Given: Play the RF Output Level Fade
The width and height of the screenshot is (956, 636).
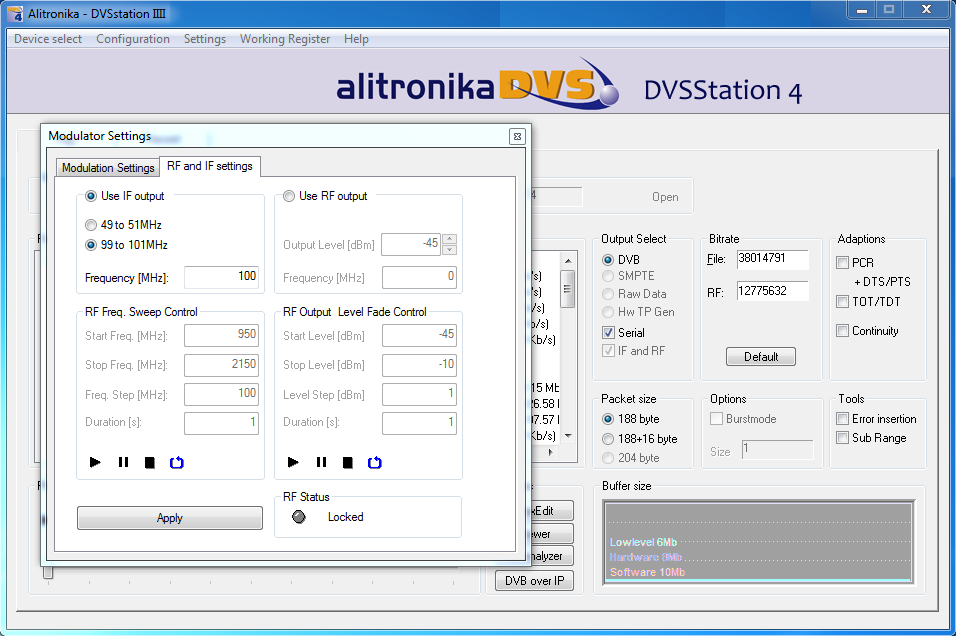Looking at the screenshot, I should point(294,462).
